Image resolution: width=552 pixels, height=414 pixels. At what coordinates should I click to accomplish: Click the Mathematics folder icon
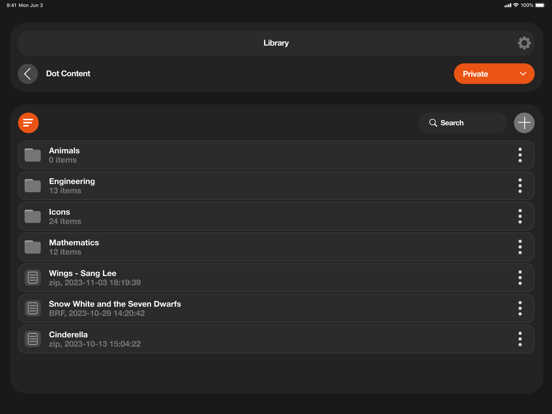point(33,247)
